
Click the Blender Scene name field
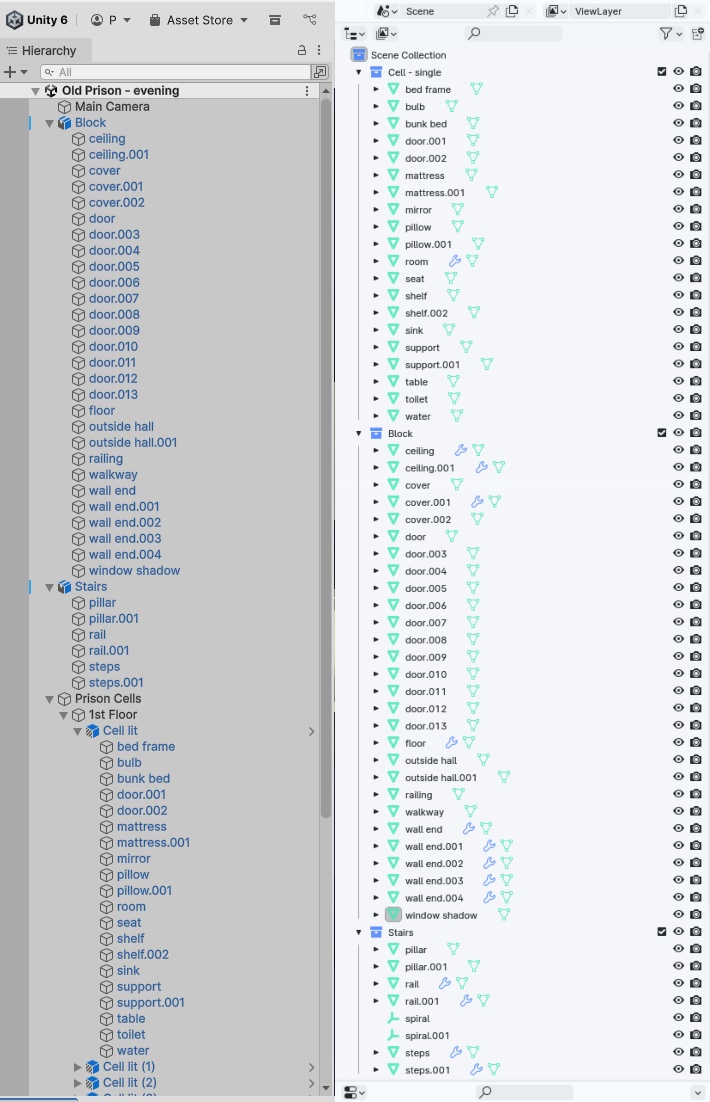(x=443, y=11)
